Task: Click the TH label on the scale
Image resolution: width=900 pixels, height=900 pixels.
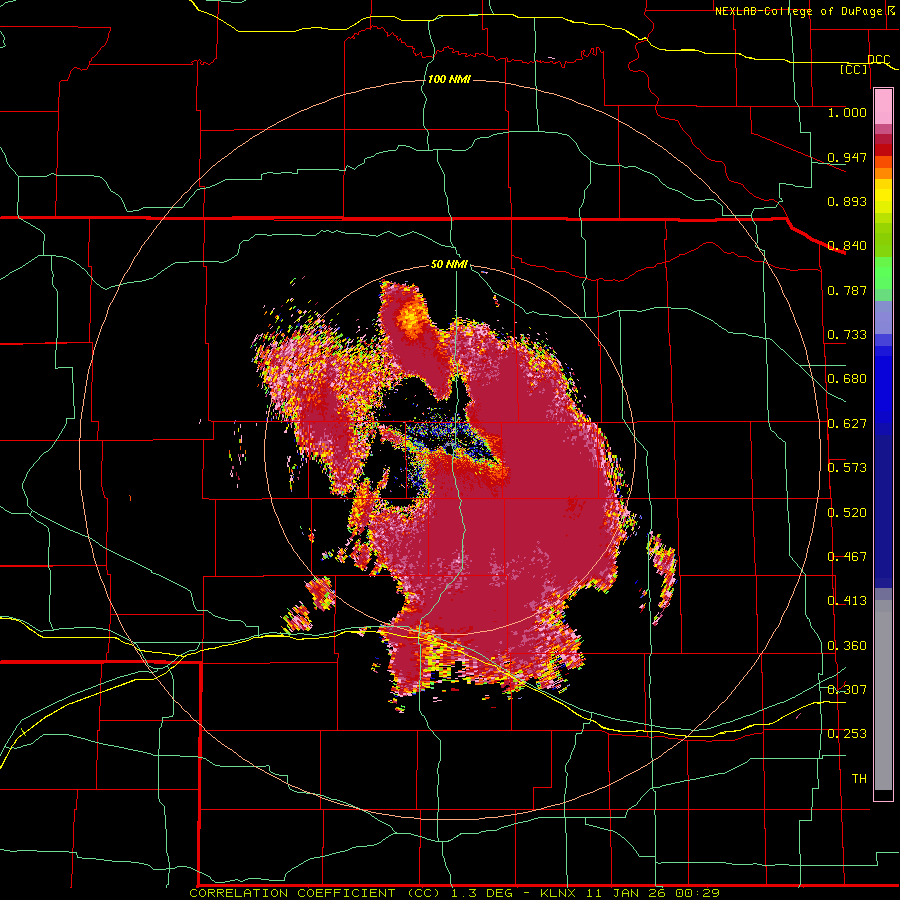Action: click(x=859, y=779)
